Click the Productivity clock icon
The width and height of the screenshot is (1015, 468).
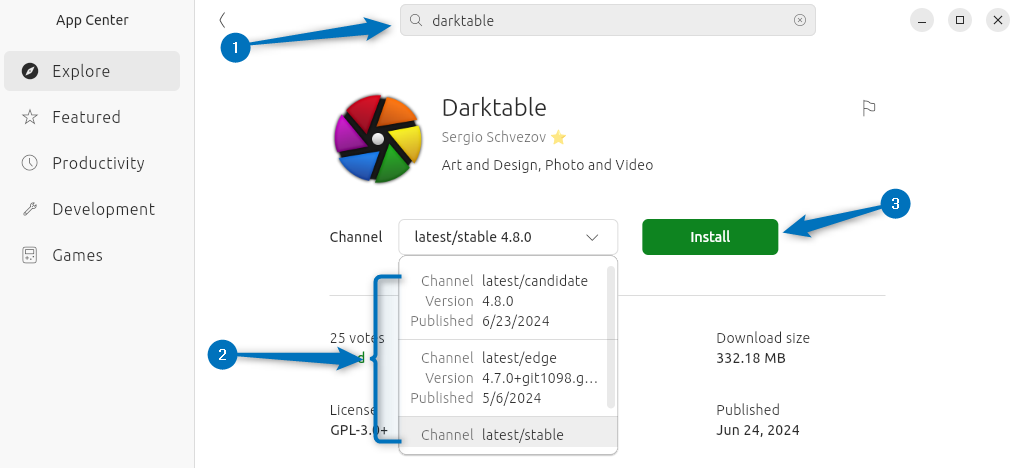(30, 163)
